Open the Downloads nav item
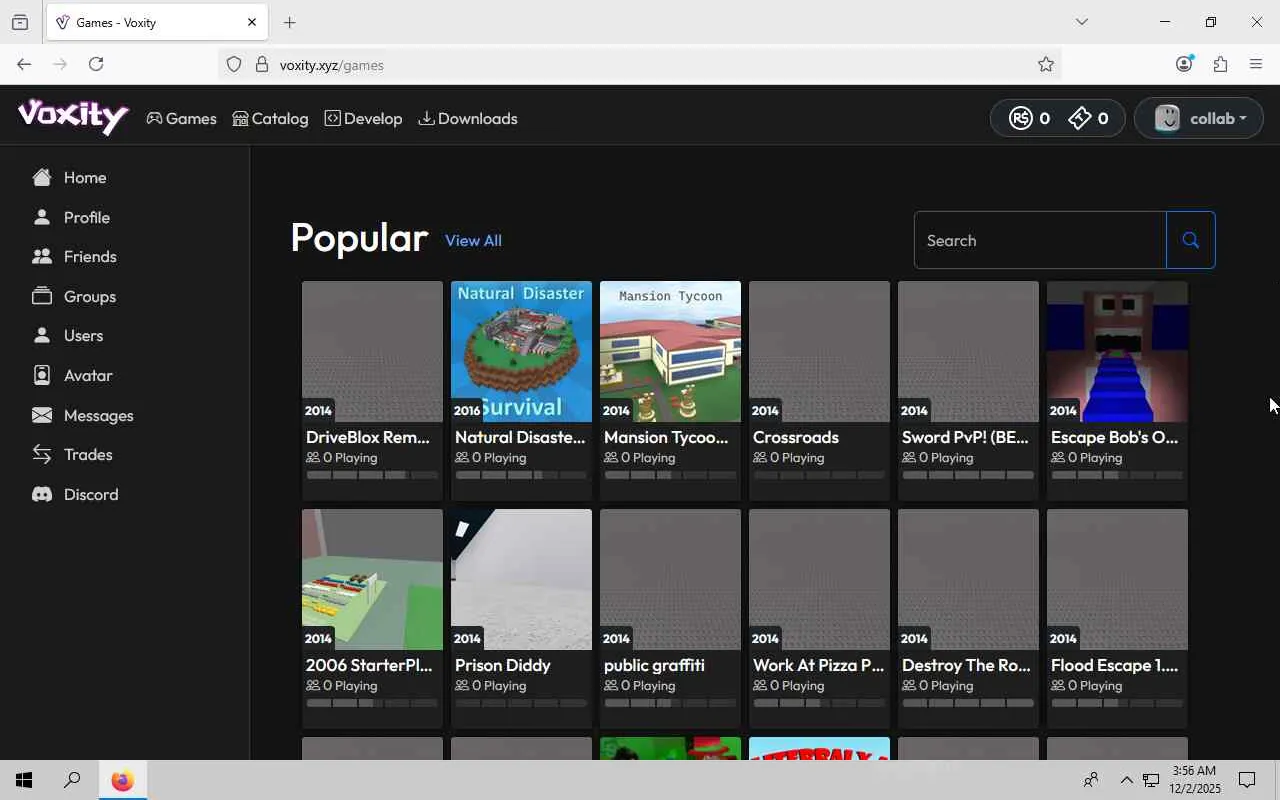The height and width of the screenshot is (800, 1280). coord(468,119)
